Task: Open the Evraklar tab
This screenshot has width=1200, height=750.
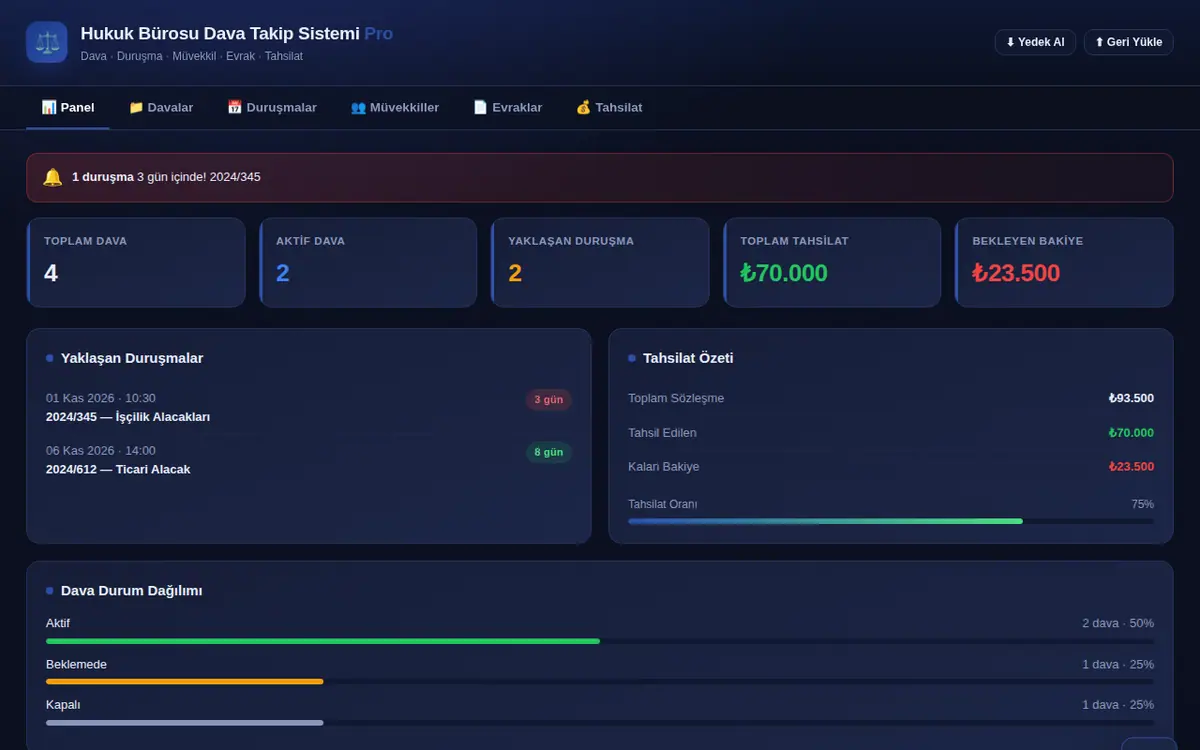Action: pos(508,107)
